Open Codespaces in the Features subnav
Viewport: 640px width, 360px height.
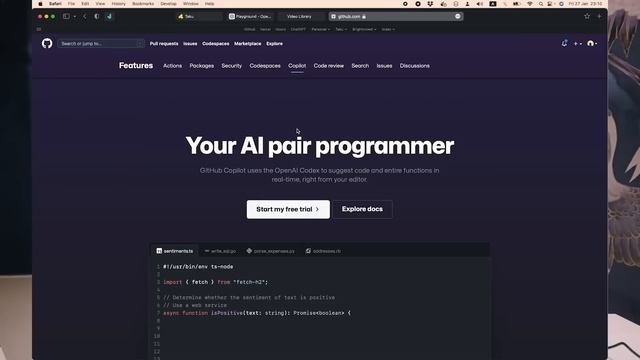pos(265,66)
